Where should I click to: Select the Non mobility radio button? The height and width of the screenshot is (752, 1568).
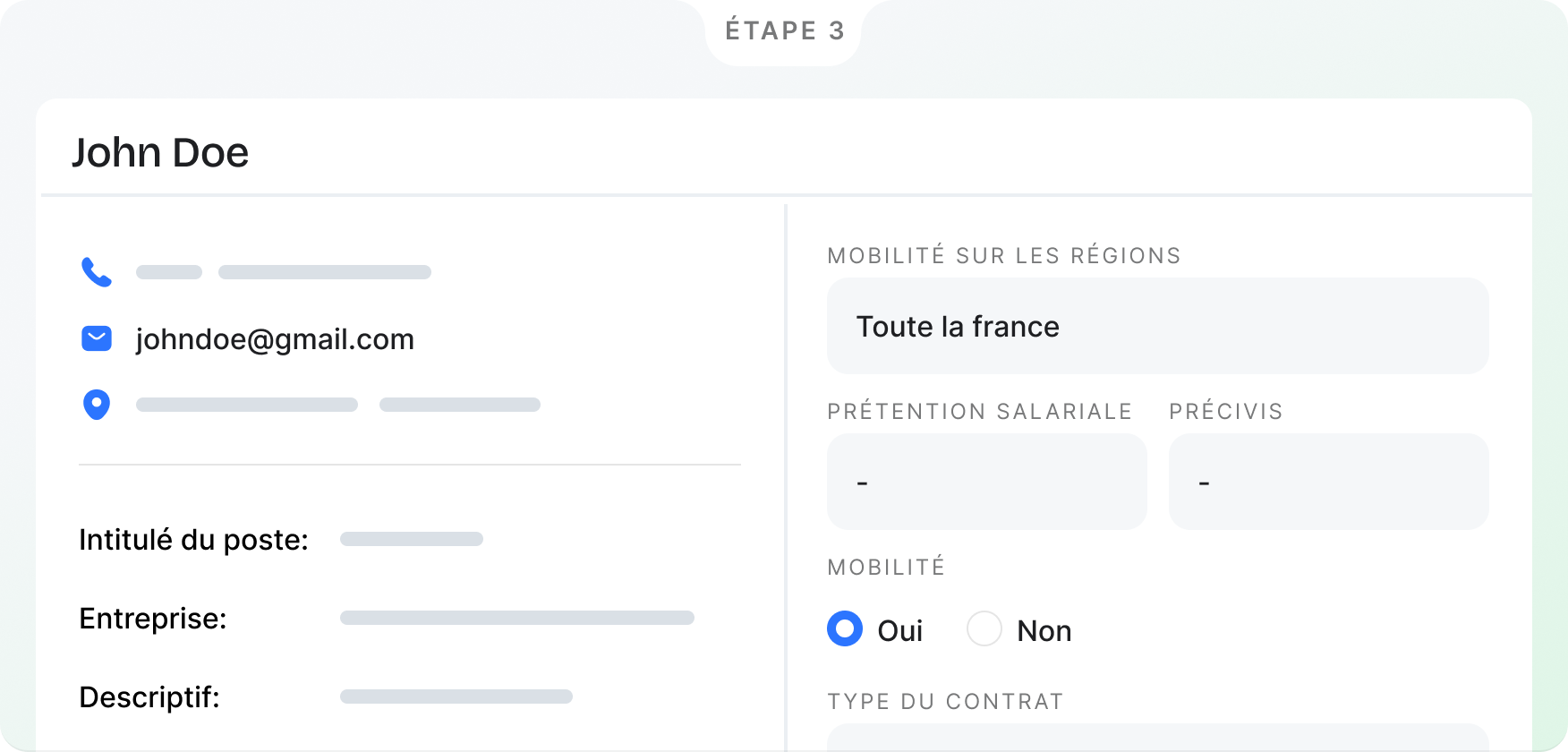(984, 628)
